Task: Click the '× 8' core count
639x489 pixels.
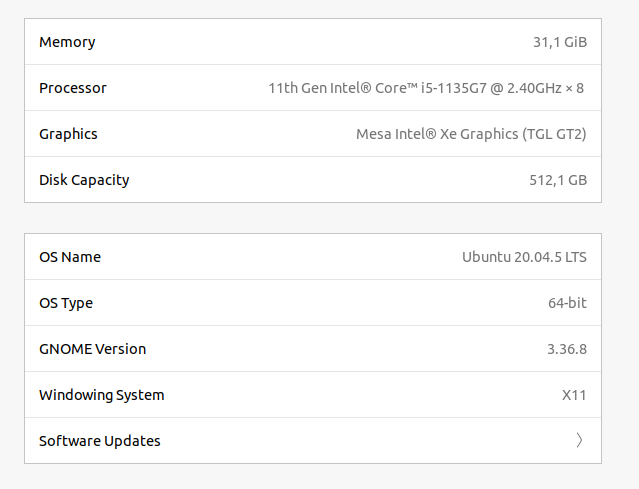Action: point(574,88)
